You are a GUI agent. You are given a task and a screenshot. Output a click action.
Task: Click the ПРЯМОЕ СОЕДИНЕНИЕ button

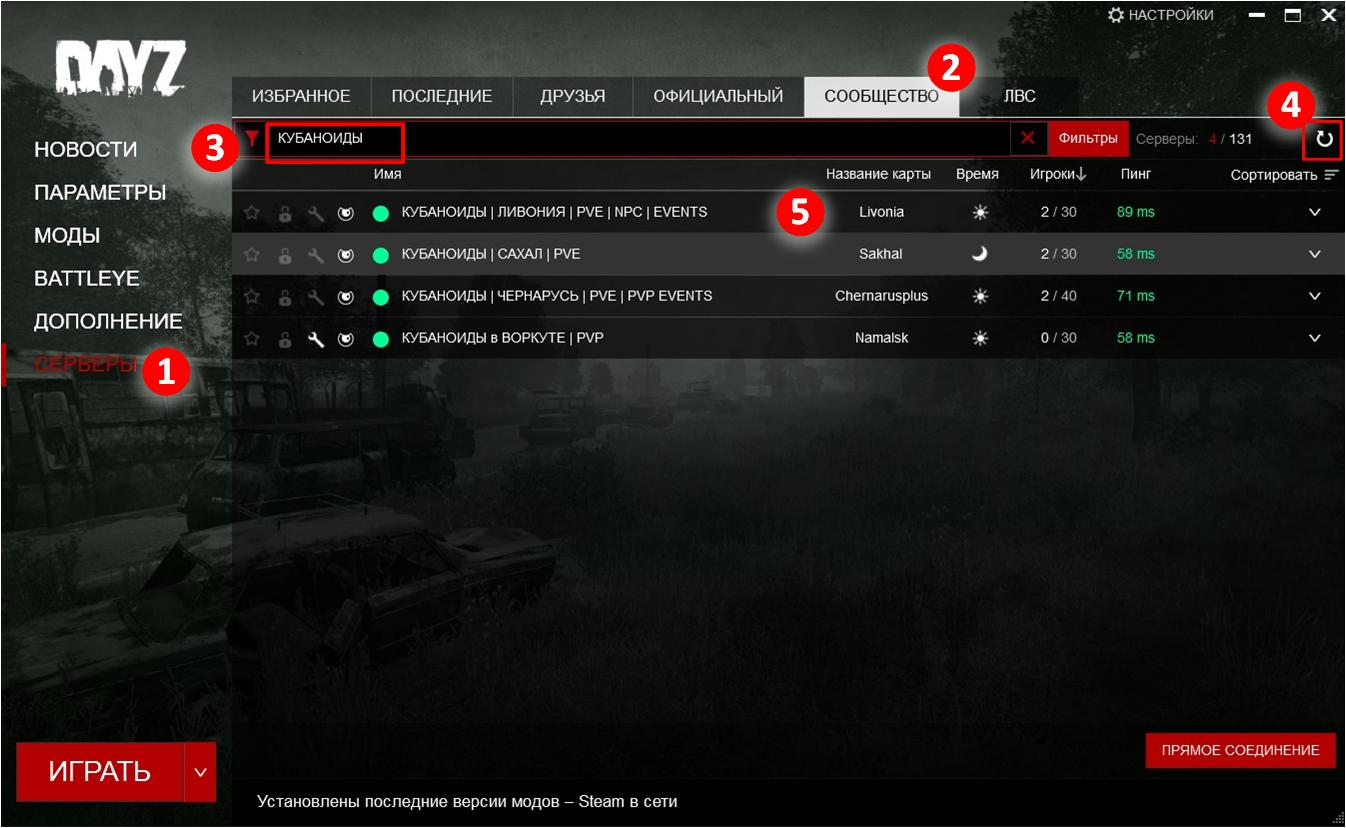[1240, 750]
